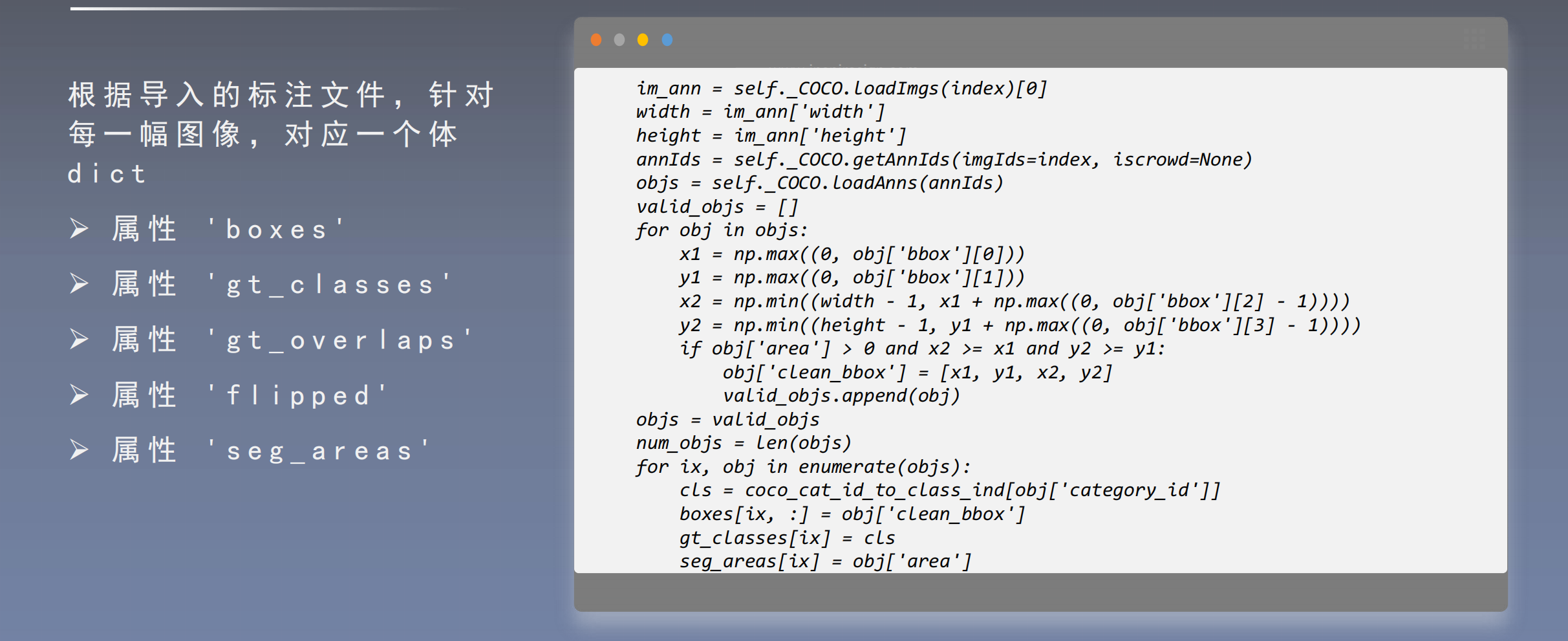Click the code line 'for ix, obj in enumerate(objs):'
The width and height of the screenshot is (1568, 641).
[803, 467]
